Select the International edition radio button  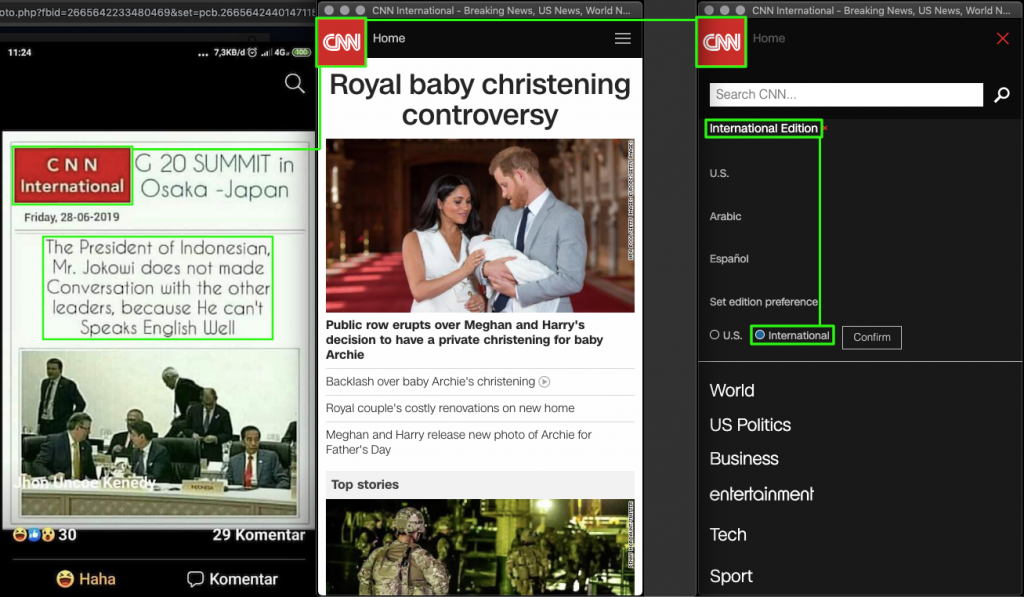pos(760,336)
